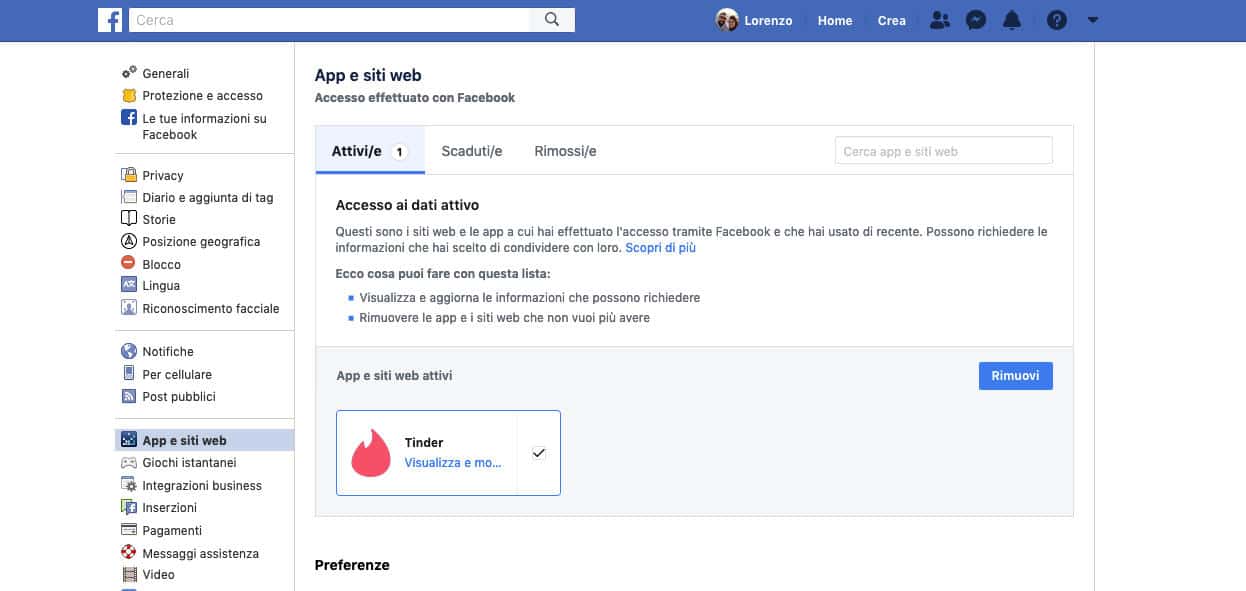Open the Messenger icon

[976, 20]
